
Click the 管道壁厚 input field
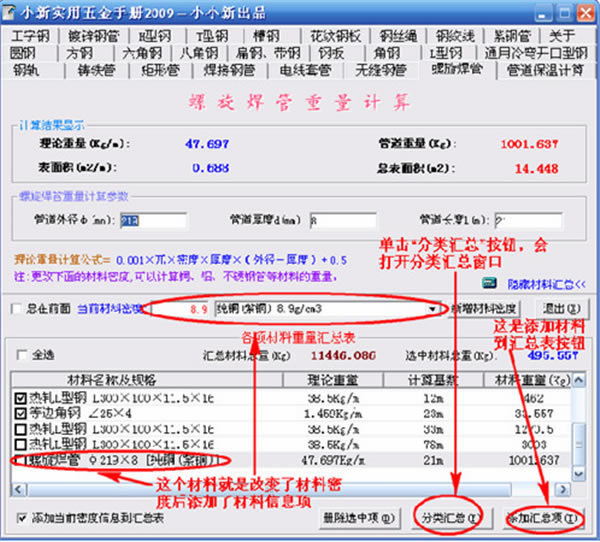tap(342, 221)
